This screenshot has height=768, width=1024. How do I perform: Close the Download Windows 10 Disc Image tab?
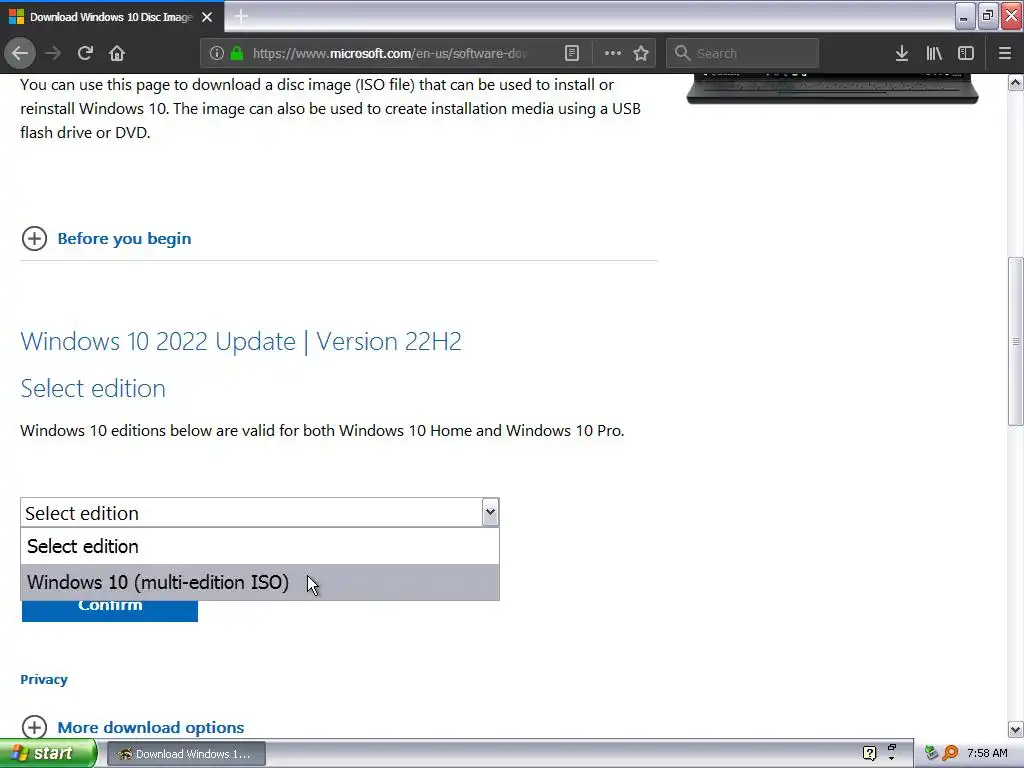[x=207, y=17]
